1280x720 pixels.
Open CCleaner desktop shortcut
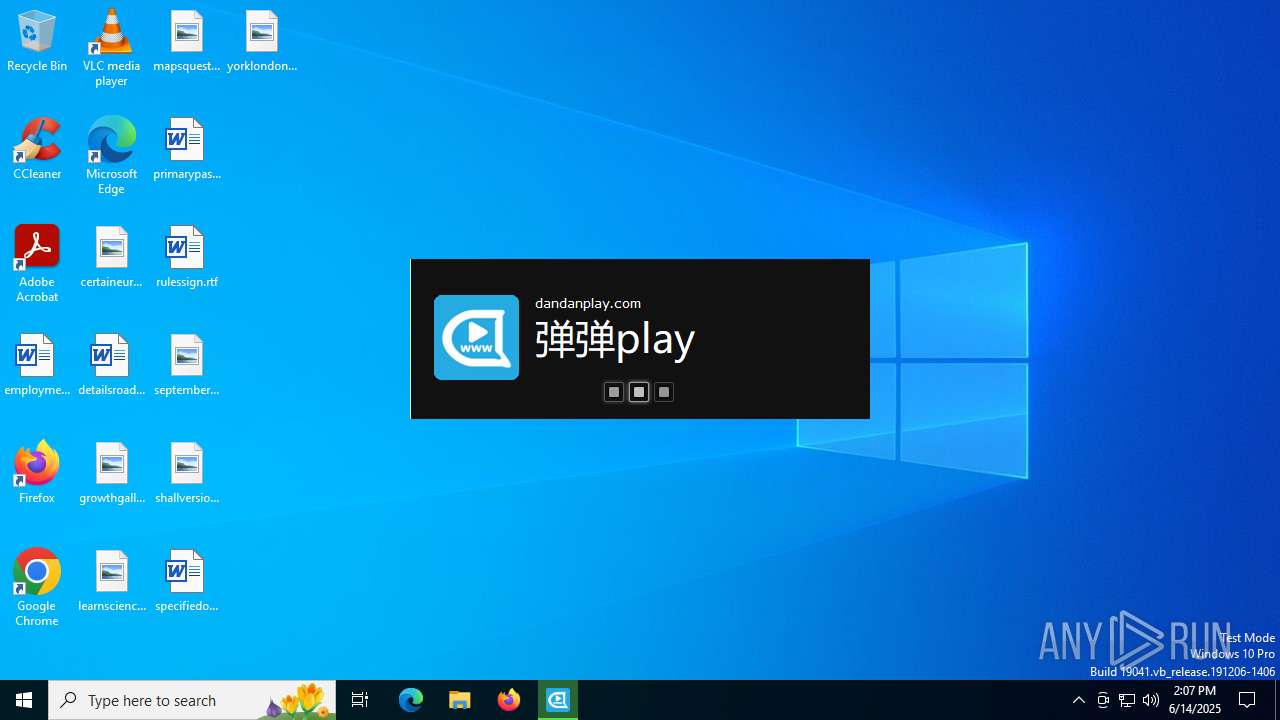click(x=37, y=149)
